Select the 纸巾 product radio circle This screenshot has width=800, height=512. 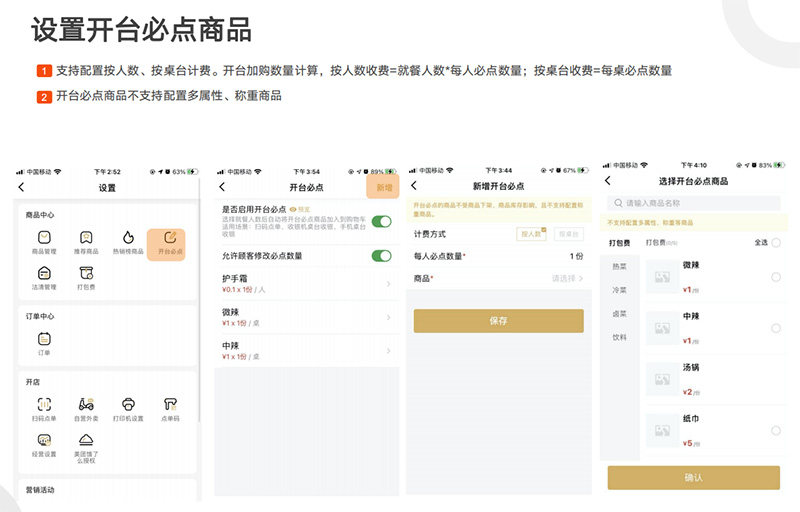[776, 430]
